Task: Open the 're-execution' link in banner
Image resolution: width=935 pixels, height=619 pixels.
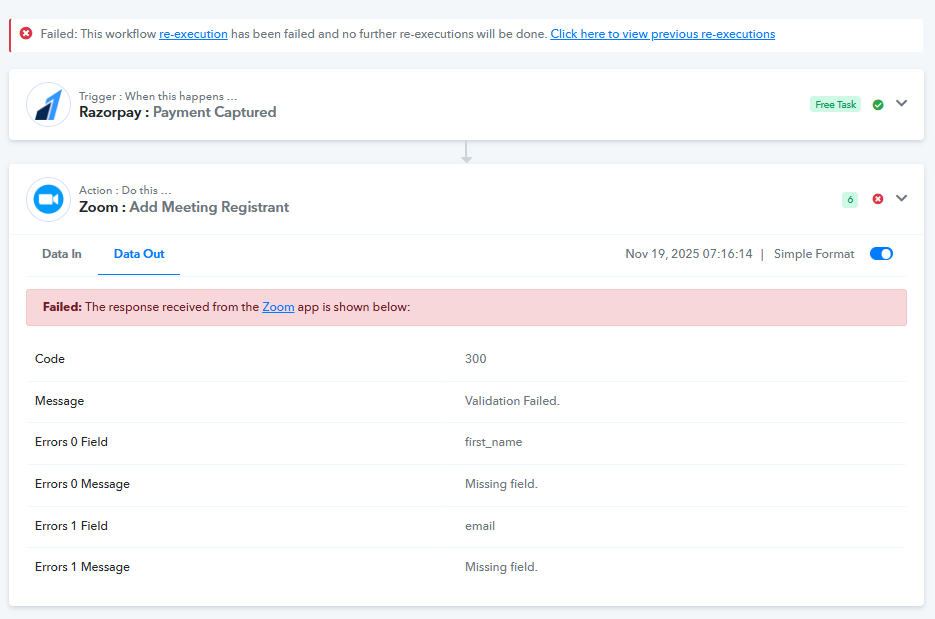Action: 193,34
